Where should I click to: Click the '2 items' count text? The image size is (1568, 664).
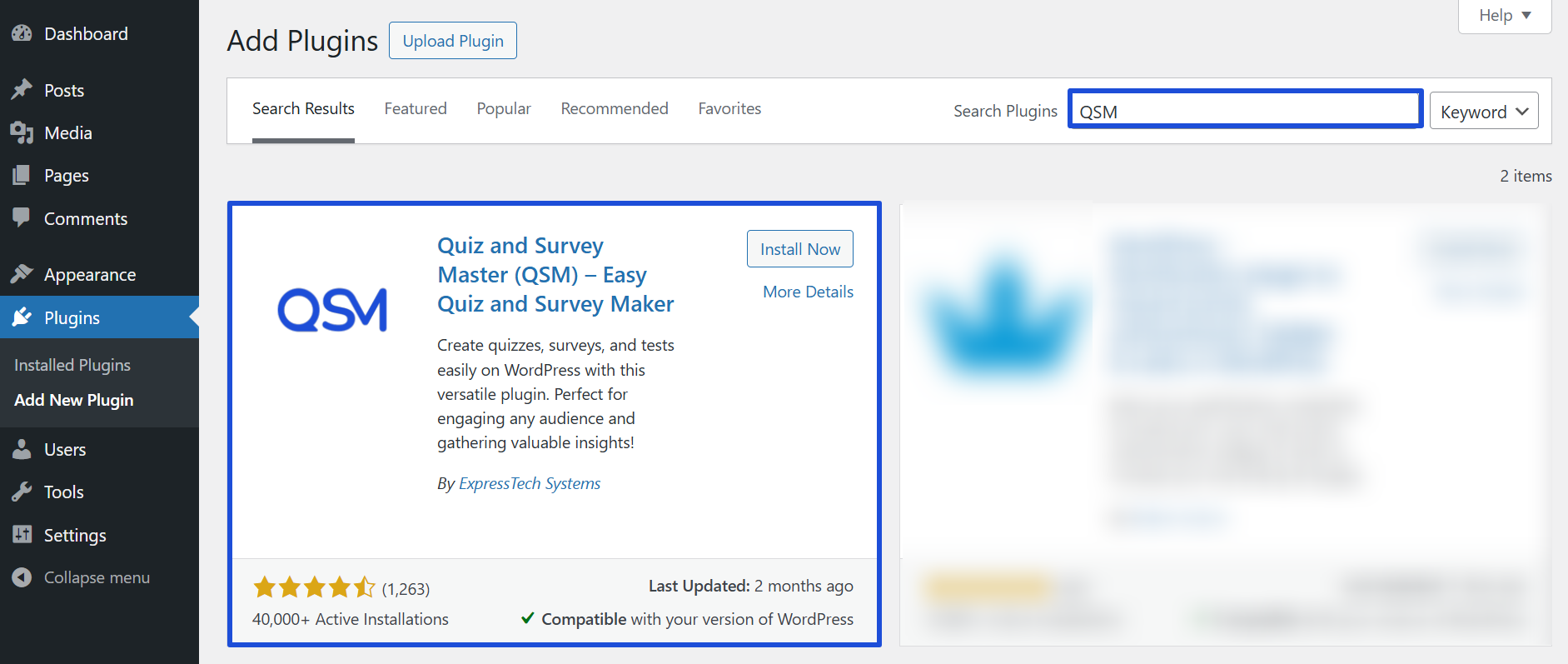[x=1526, y=176]
